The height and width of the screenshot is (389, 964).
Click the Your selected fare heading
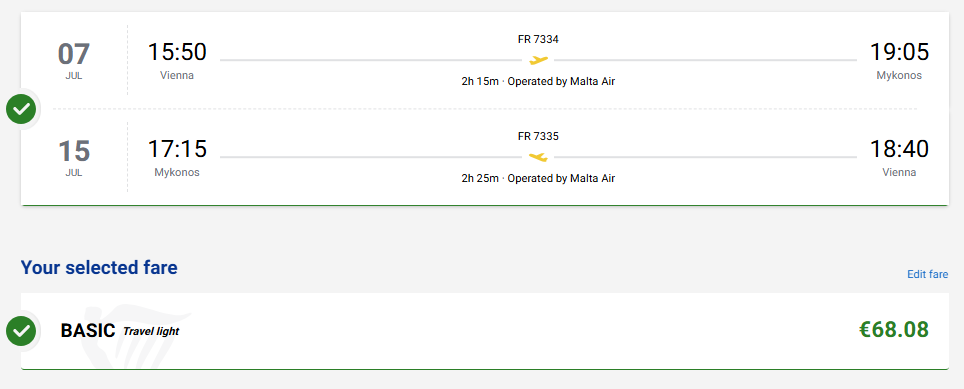(99, 267)
